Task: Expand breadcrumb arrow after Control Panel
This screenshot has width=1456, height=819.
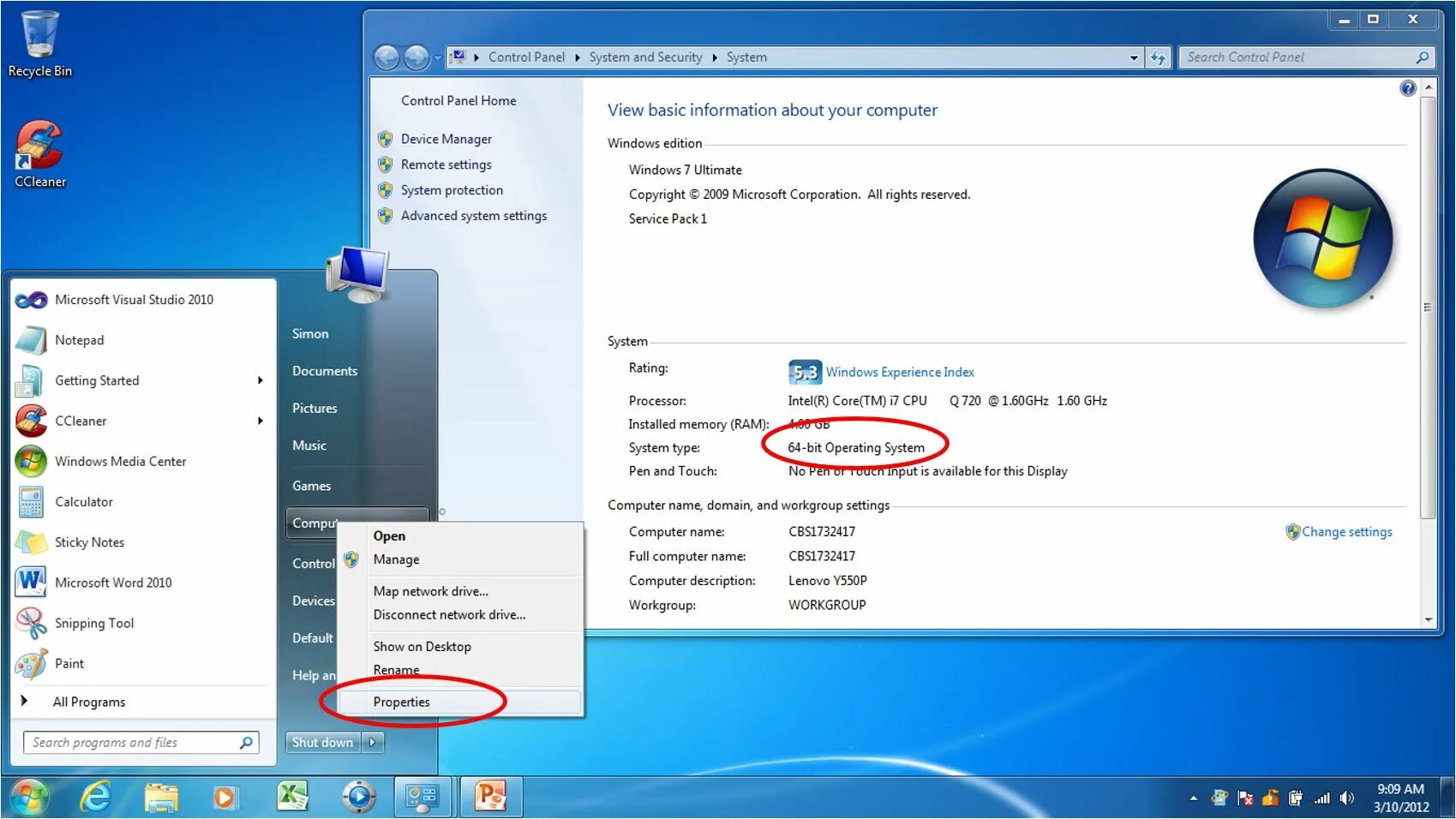Action: pos(578,57)
